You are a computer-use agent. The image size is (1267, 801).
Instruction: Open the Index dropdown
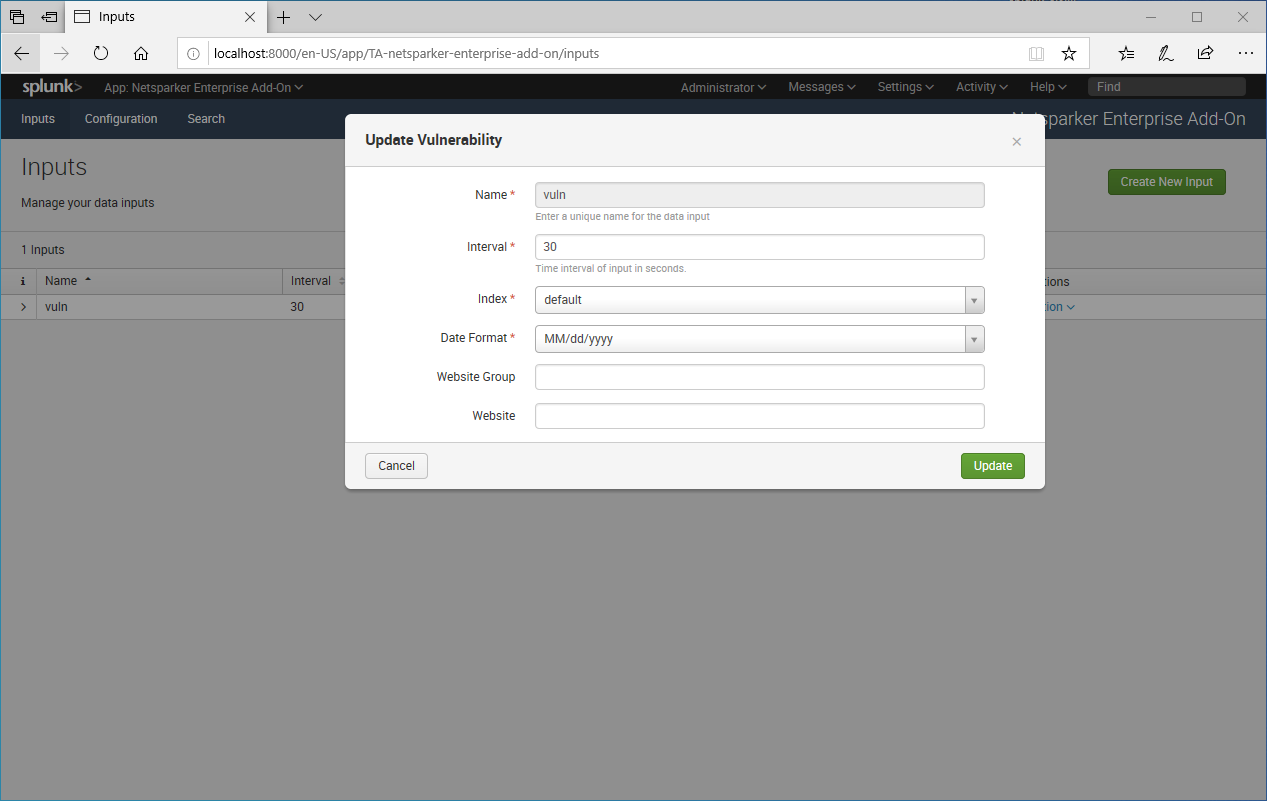click(973, 299)
